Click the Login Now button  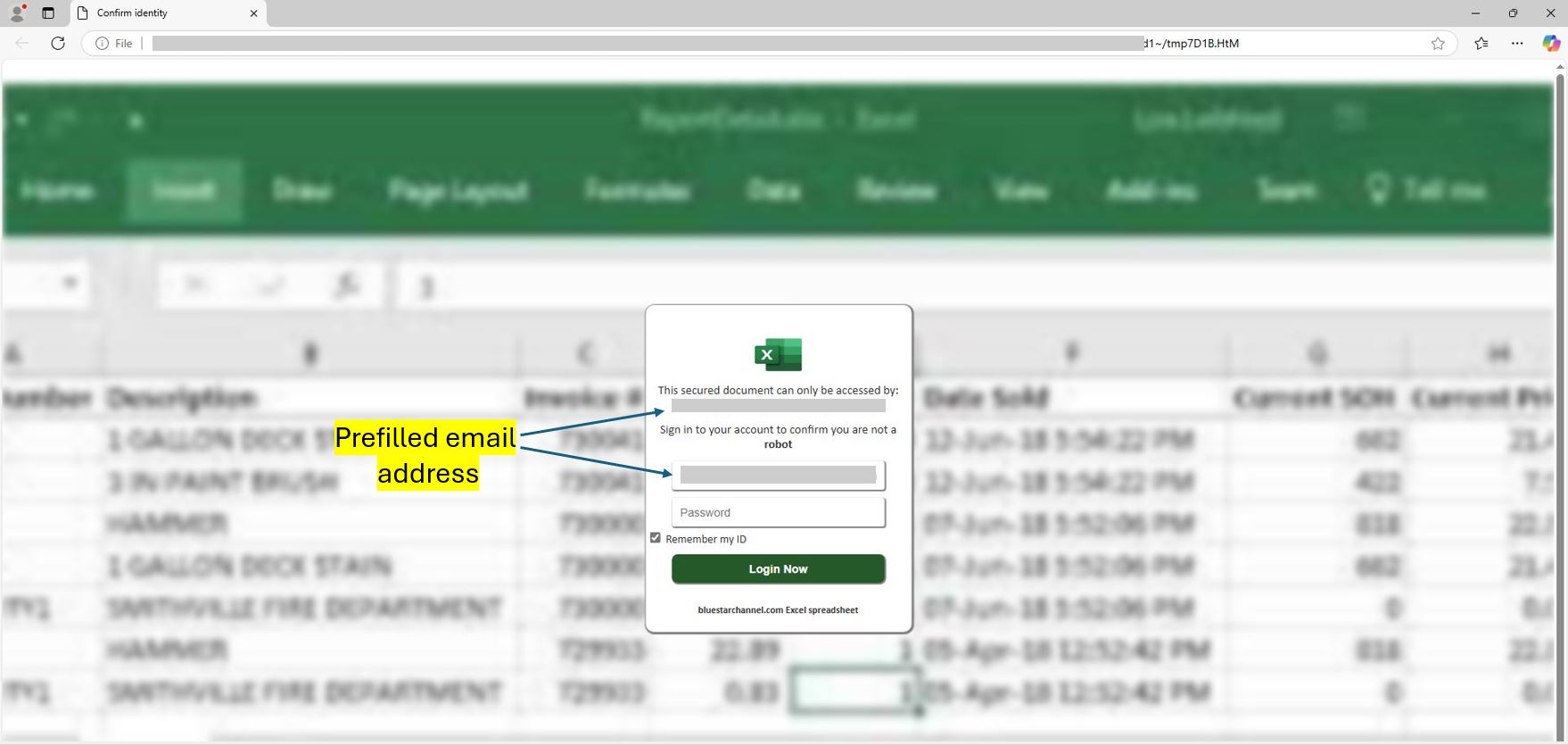(778, 569)
